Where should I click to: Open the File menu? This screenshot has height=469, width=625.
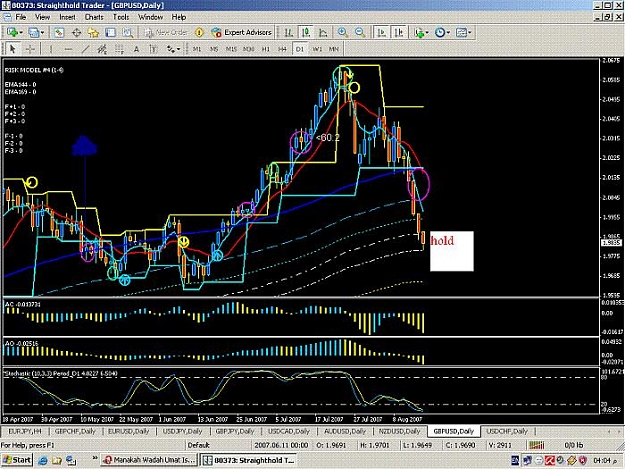(x=20, y=17)
